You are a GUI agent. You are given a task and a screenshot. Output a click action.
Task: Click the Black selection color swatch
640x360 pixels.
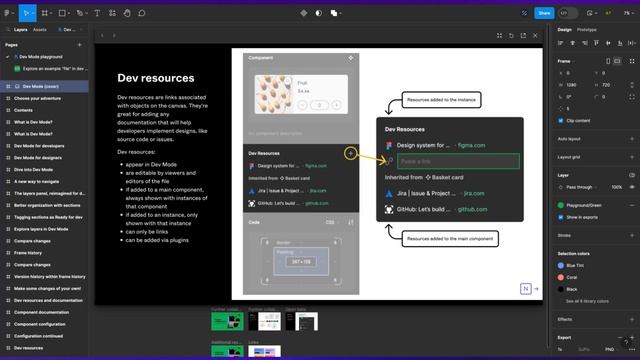click(561, 289)
